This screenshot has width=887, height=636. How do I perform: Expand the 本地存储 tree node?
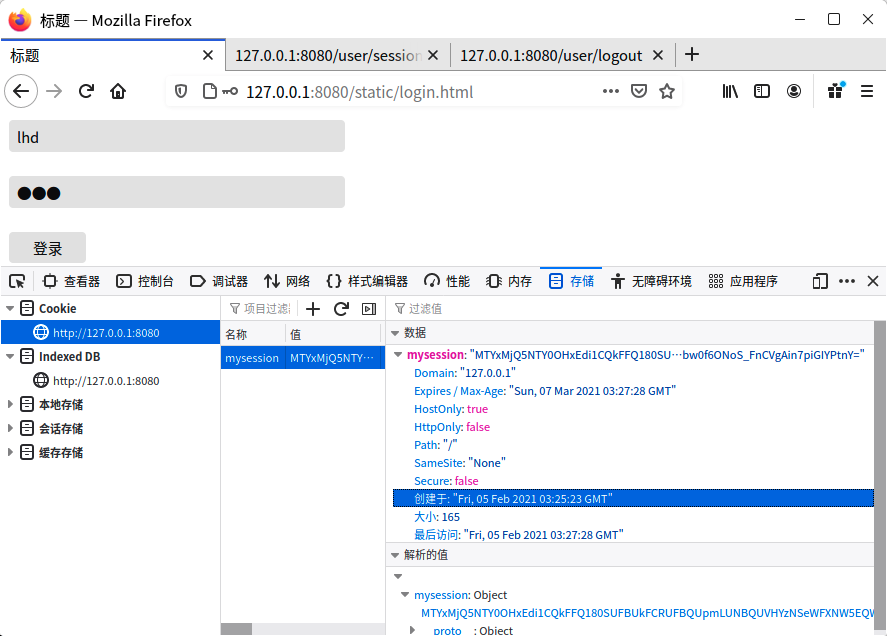tap(10, 405)
